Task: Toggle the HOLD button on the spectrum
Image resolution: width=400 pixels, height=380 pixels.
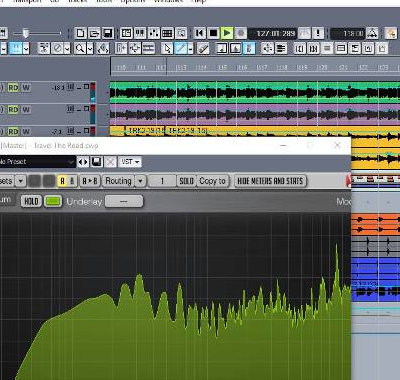Action: tap(31, 201)
